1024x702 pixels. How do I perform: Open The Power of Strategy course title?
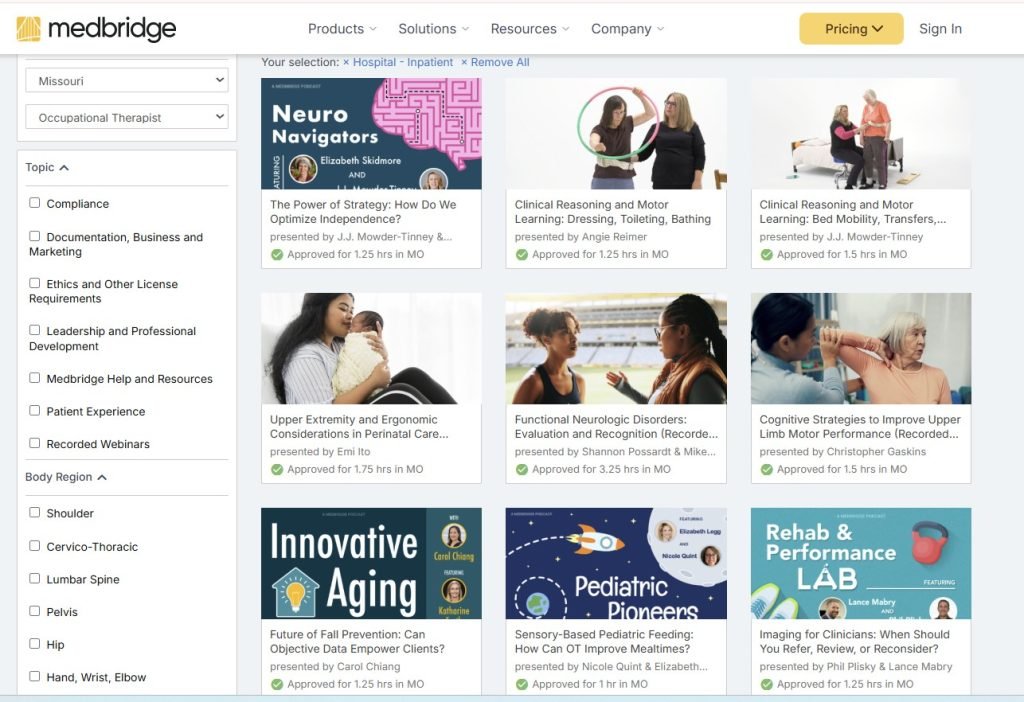[363, 212]
